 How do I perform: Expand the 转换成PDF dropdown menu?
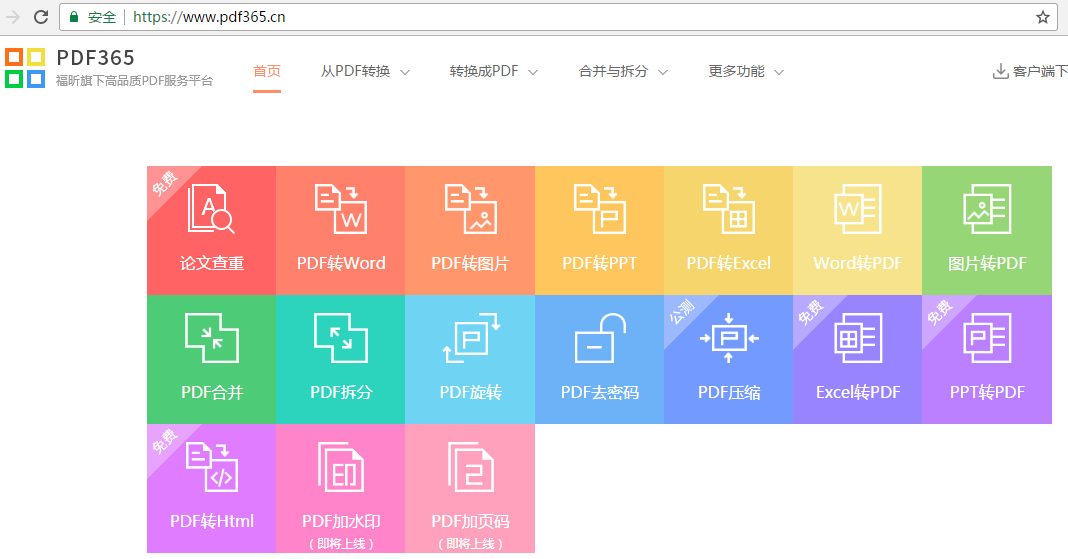point(494,71)
